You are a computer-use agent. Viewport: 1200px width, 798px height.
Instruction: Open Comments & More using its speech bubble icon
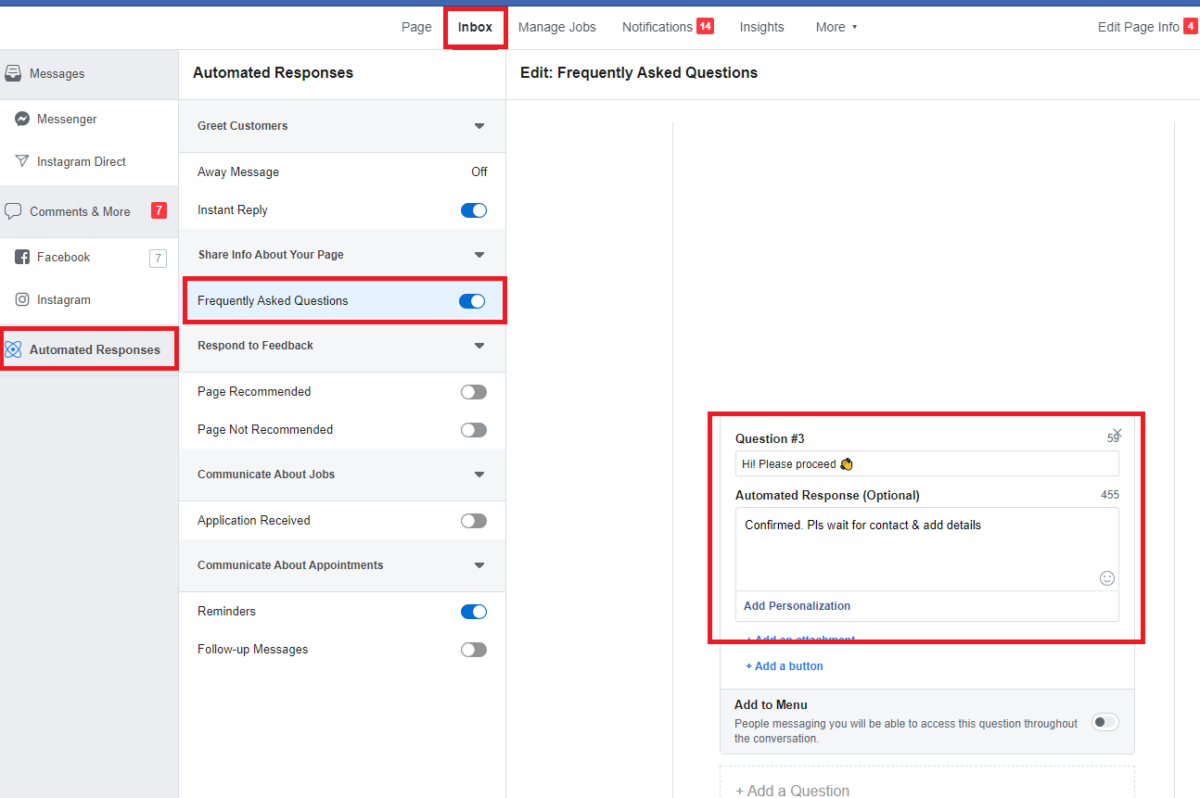[14, 210]
